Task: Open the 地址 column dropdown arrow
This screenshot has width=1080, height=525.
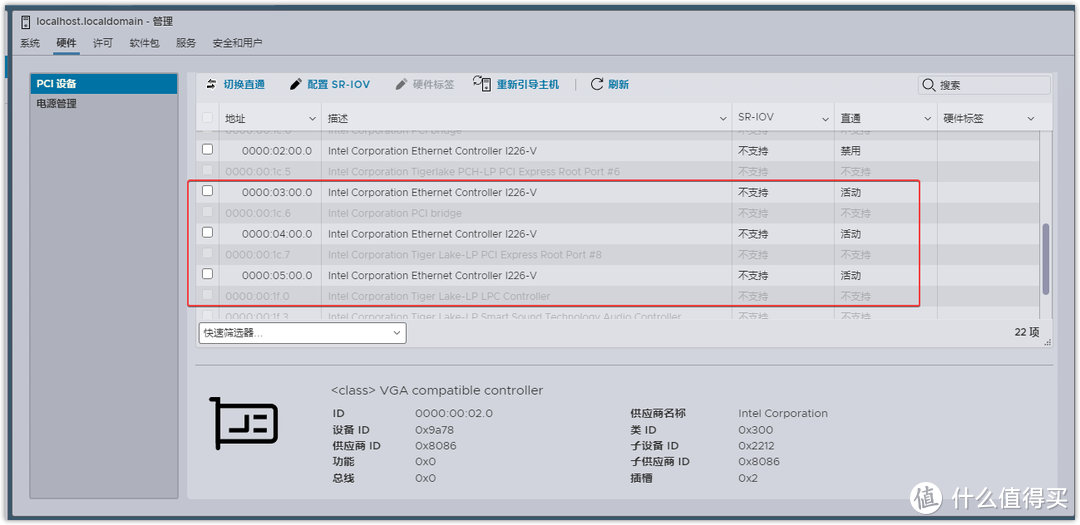Action: click(x=311, y=119)
